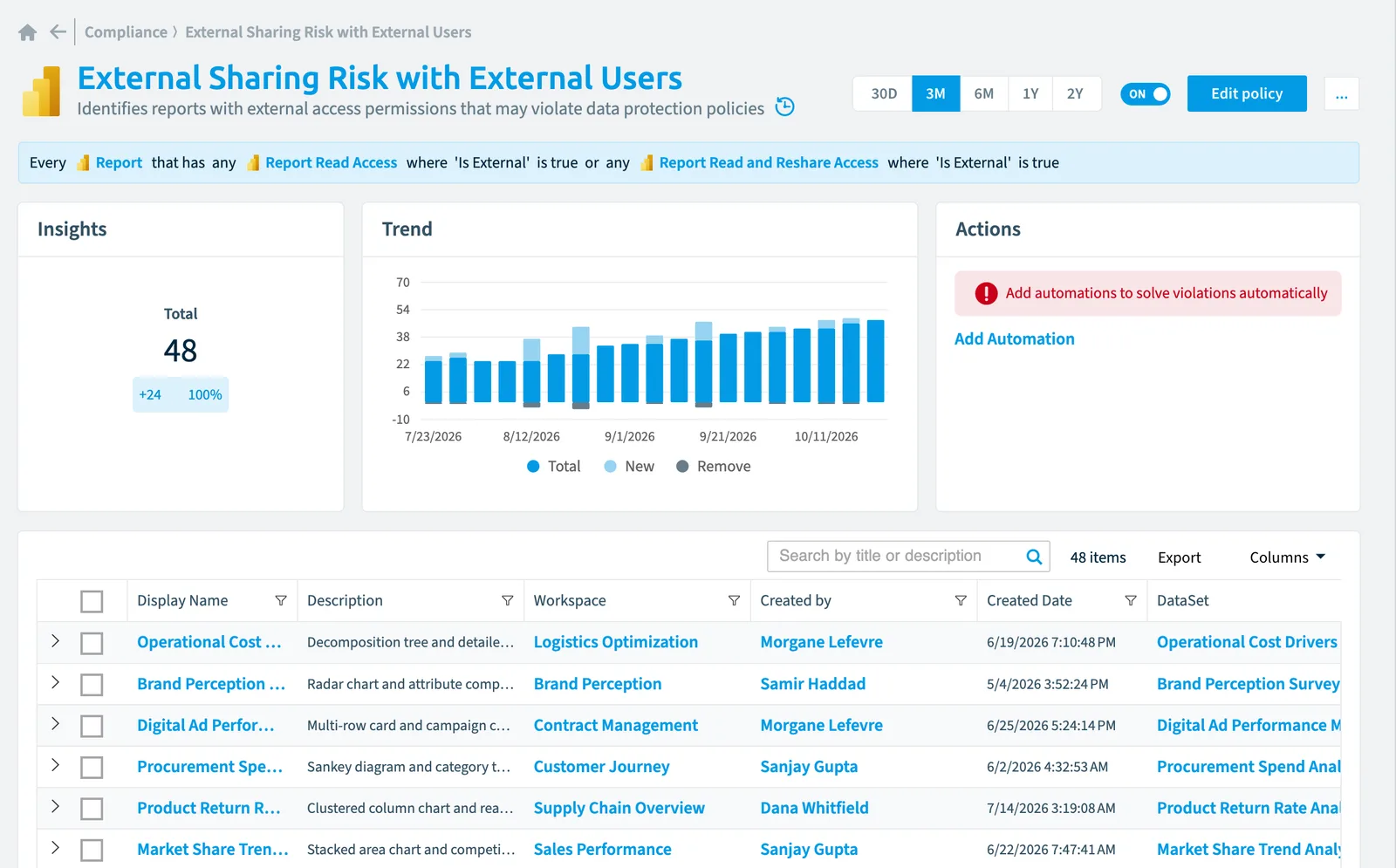Viewport: 1396px width, 868px height.
Task: Check the Brand Perception row checkbox
Action: click(92, 685)
